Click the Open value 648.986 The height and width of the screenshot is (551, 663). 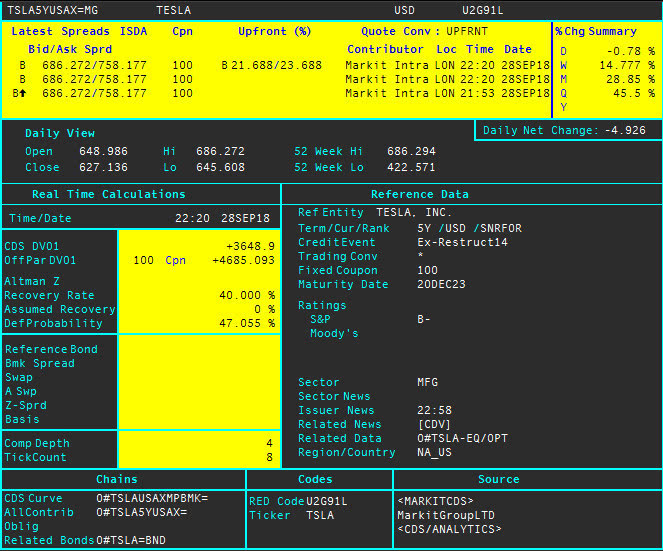click(103, 151)
